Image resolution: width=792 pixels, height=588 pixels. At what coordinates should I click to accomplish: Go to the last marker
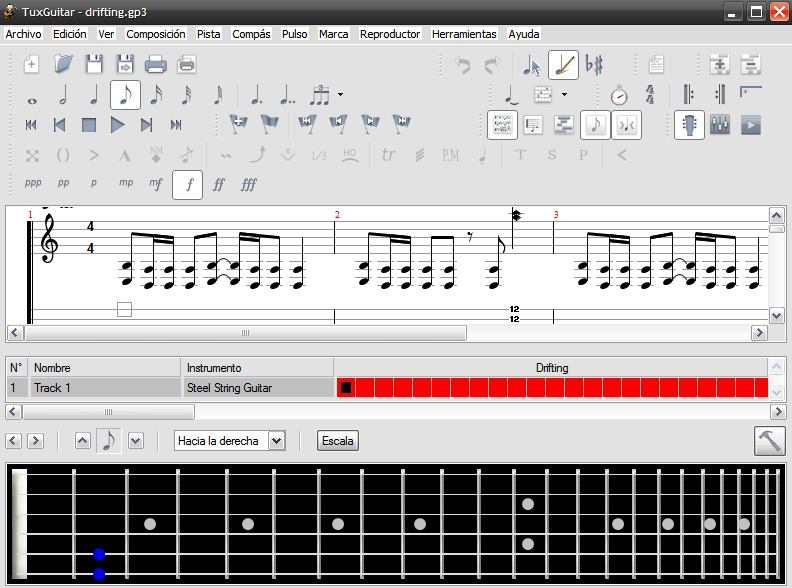pyautogui.click(x=403, y=123)
